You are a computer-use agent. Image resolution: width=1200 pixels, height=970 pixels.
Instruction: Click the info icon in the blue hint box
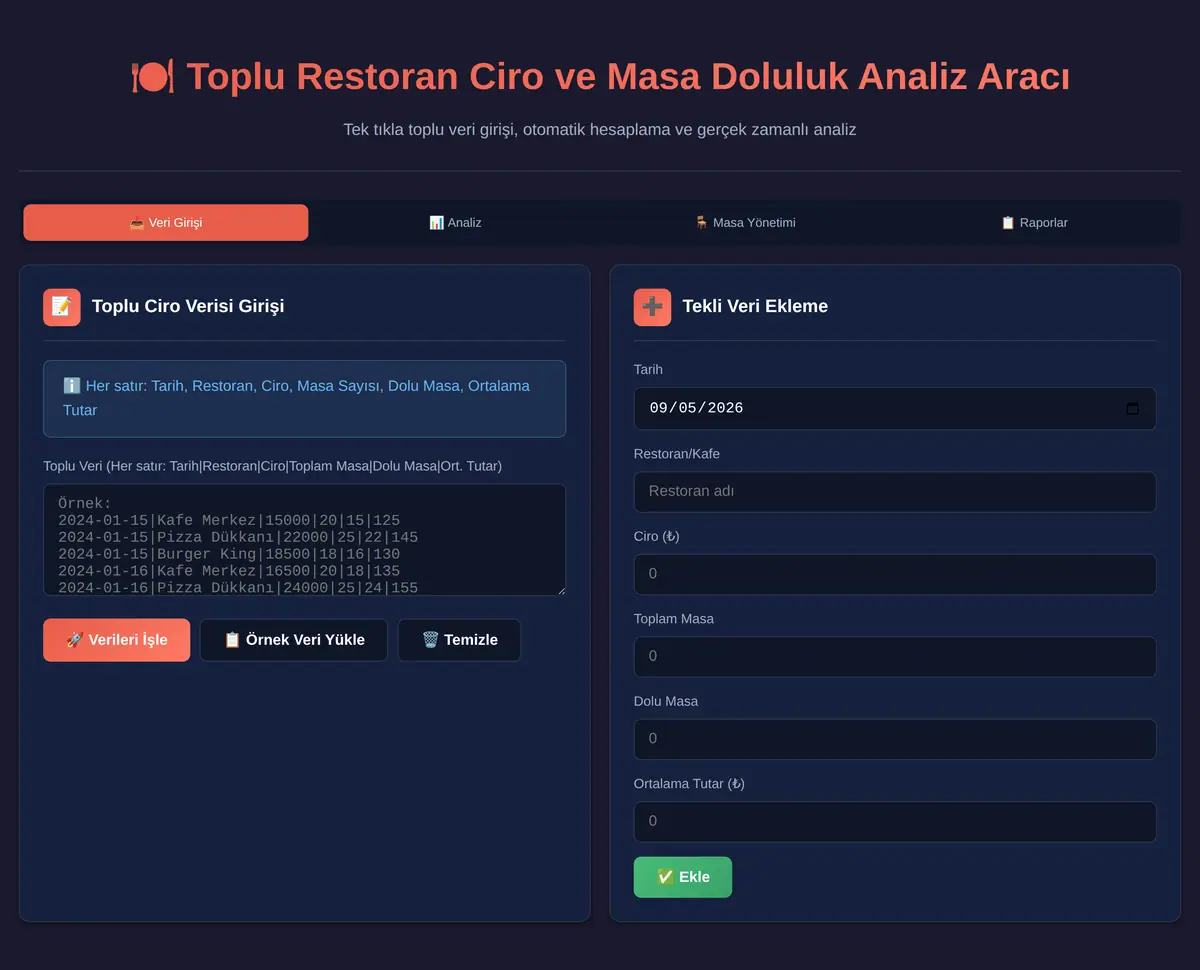[x=72, y=386]
